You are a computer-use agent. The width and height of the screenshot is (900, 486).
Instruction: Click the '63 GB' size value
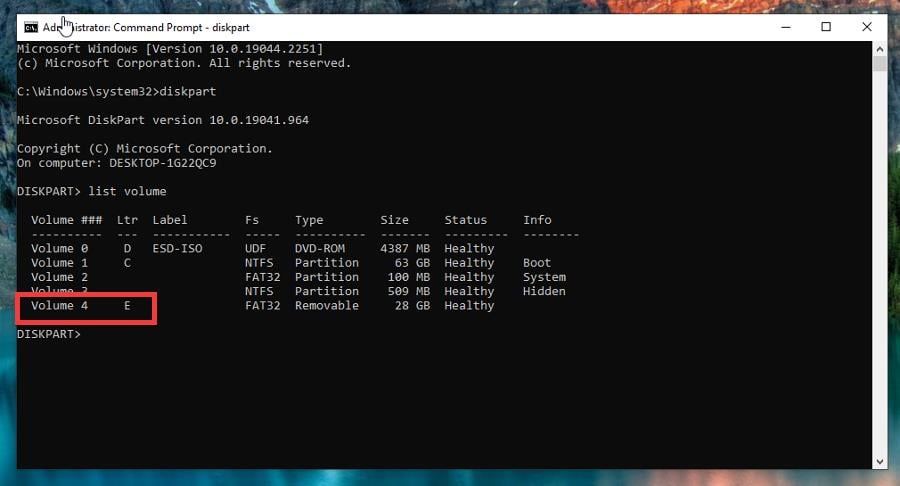pyautogui.click(x=412, y=263)
